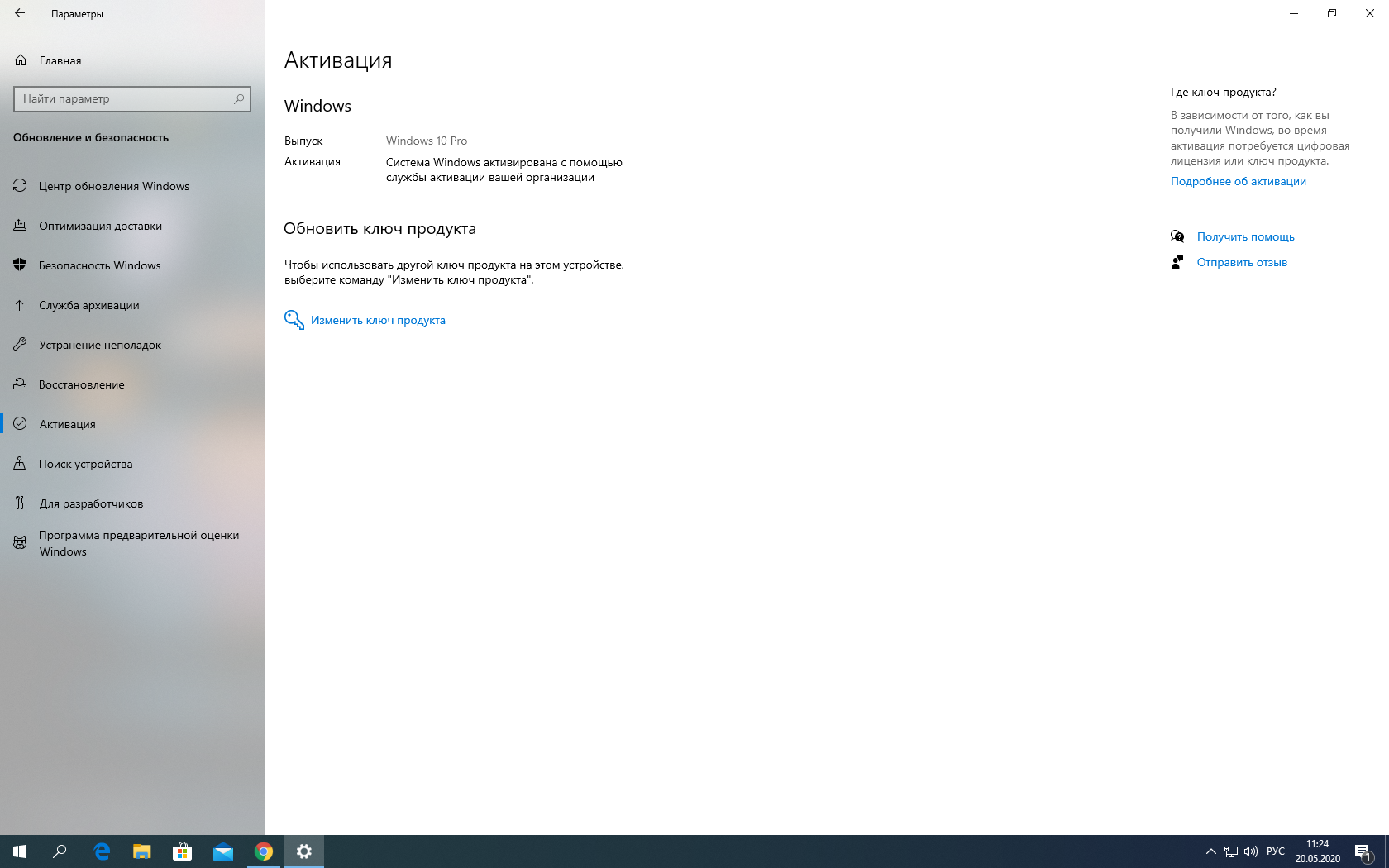Focus the Найти параметр search field
The width and height of the screenshot is (1389, 868).
coord(132,98)
